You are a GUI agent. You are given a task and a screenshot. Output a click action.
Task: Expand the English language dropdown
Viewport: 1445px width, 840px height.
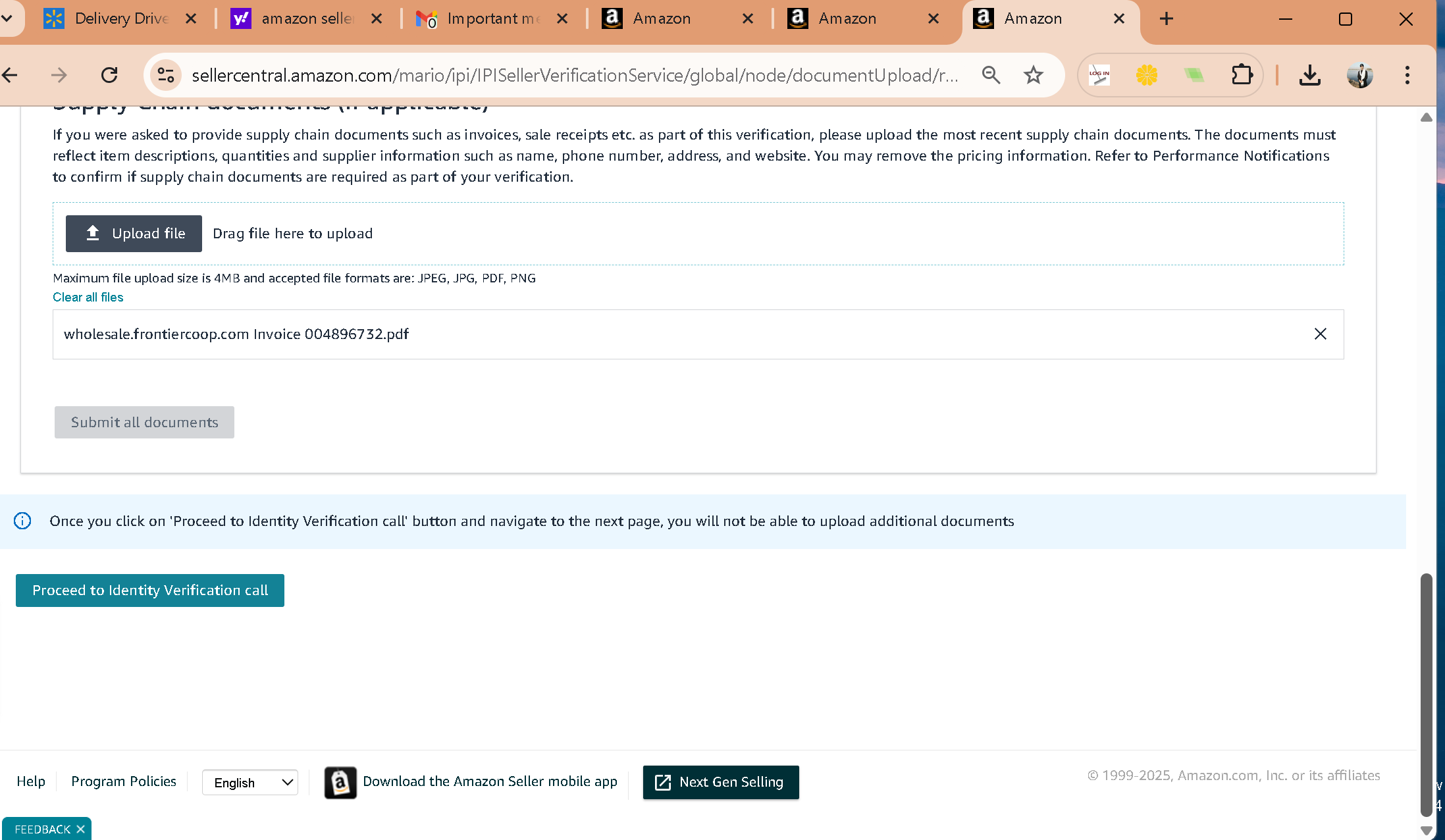coord(250,783)
